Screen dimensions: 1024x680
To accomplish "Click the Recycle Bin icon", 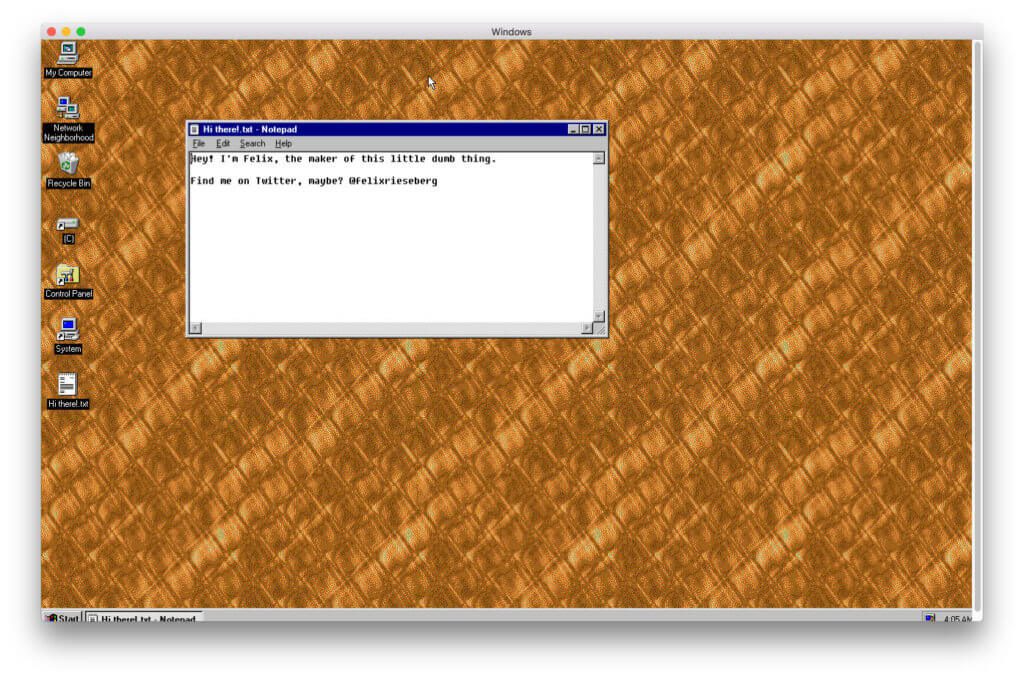I will point(68,164).
